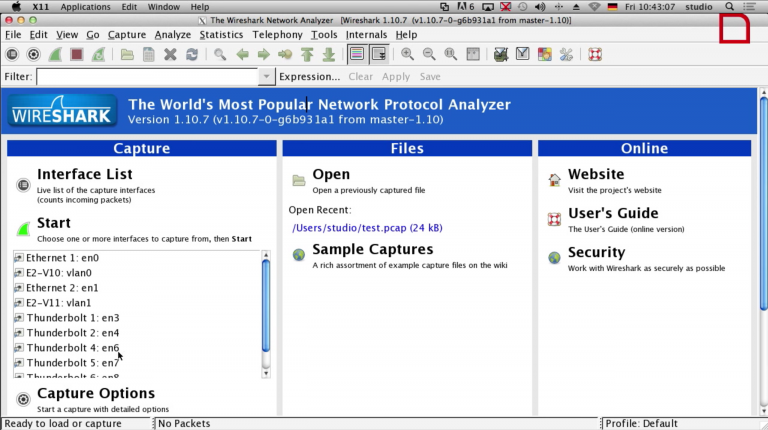Screen dimensions: 768x430
Task: Zoom in using the toolbar magnifier plus
Action: pos(407,54)
